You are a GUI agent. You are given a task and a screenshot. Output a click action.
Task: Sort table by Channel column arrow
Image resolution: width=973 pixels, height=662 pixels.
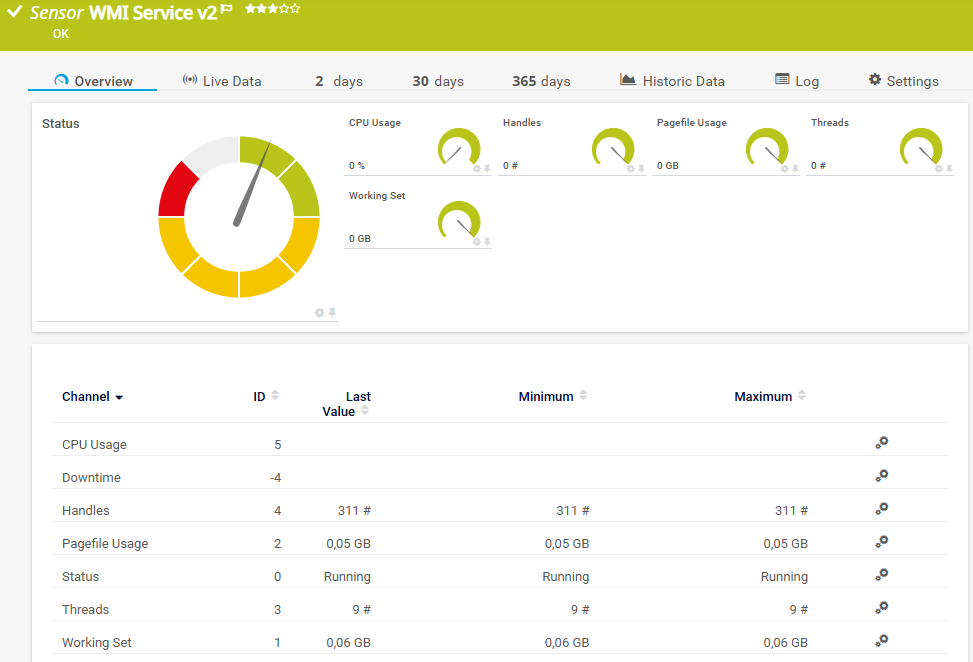(x=119, y=398)
